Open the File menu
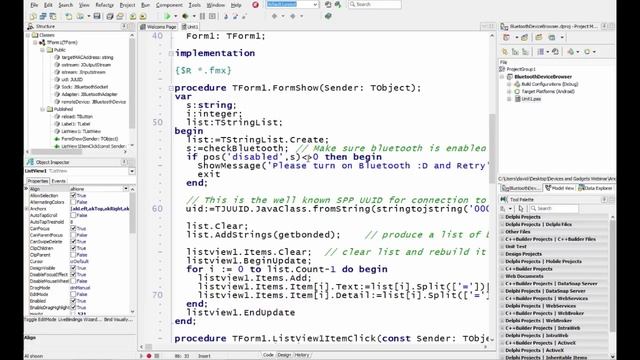 pos(34,5)
